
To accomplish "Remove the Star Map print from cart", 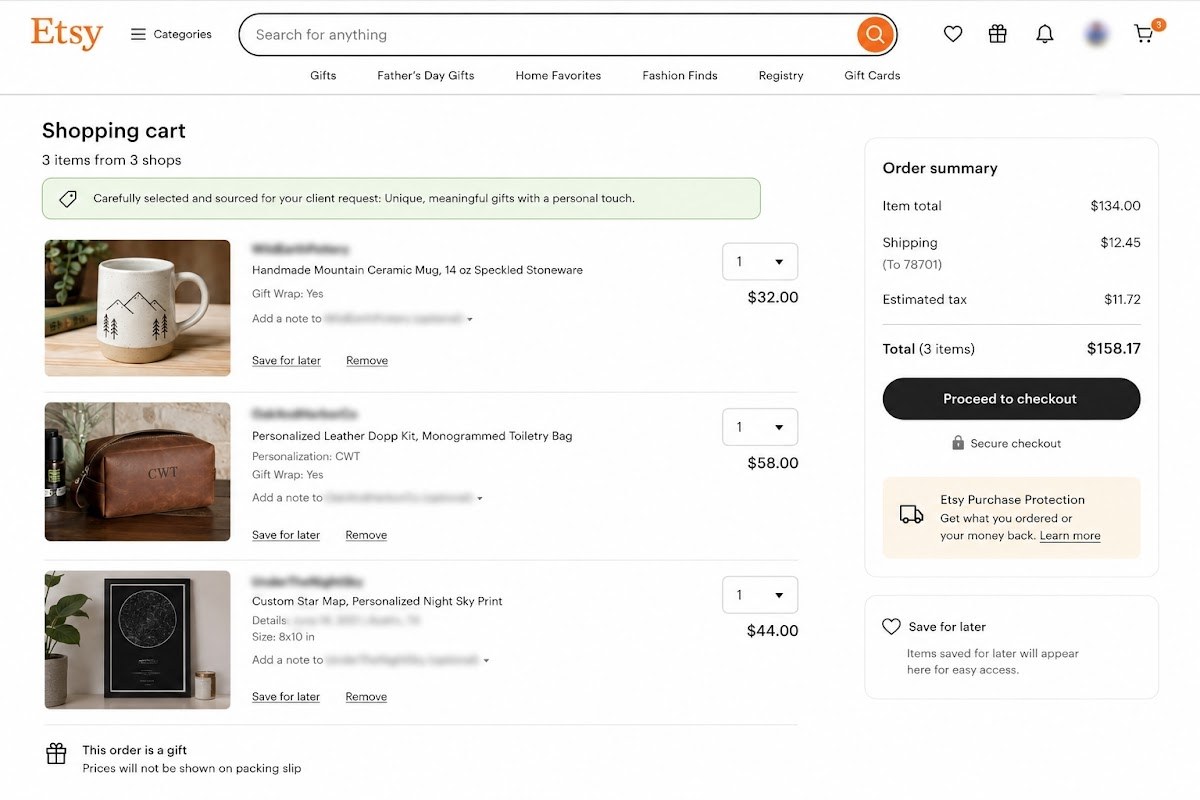I will pyautogui.click(x=366, y=697).
